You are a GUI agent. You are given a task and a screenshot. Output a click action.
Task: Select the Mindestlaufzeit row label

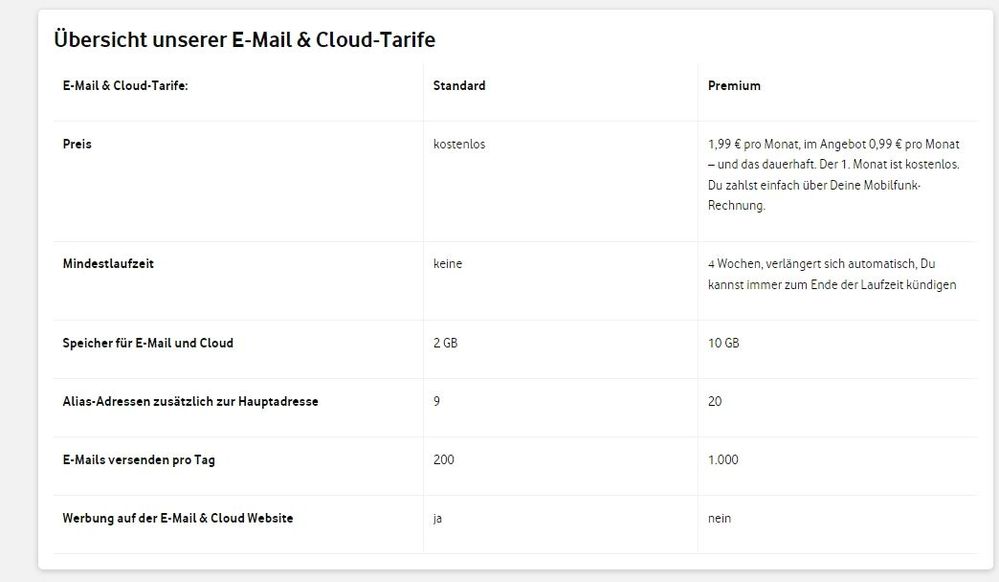coord(107,264)
